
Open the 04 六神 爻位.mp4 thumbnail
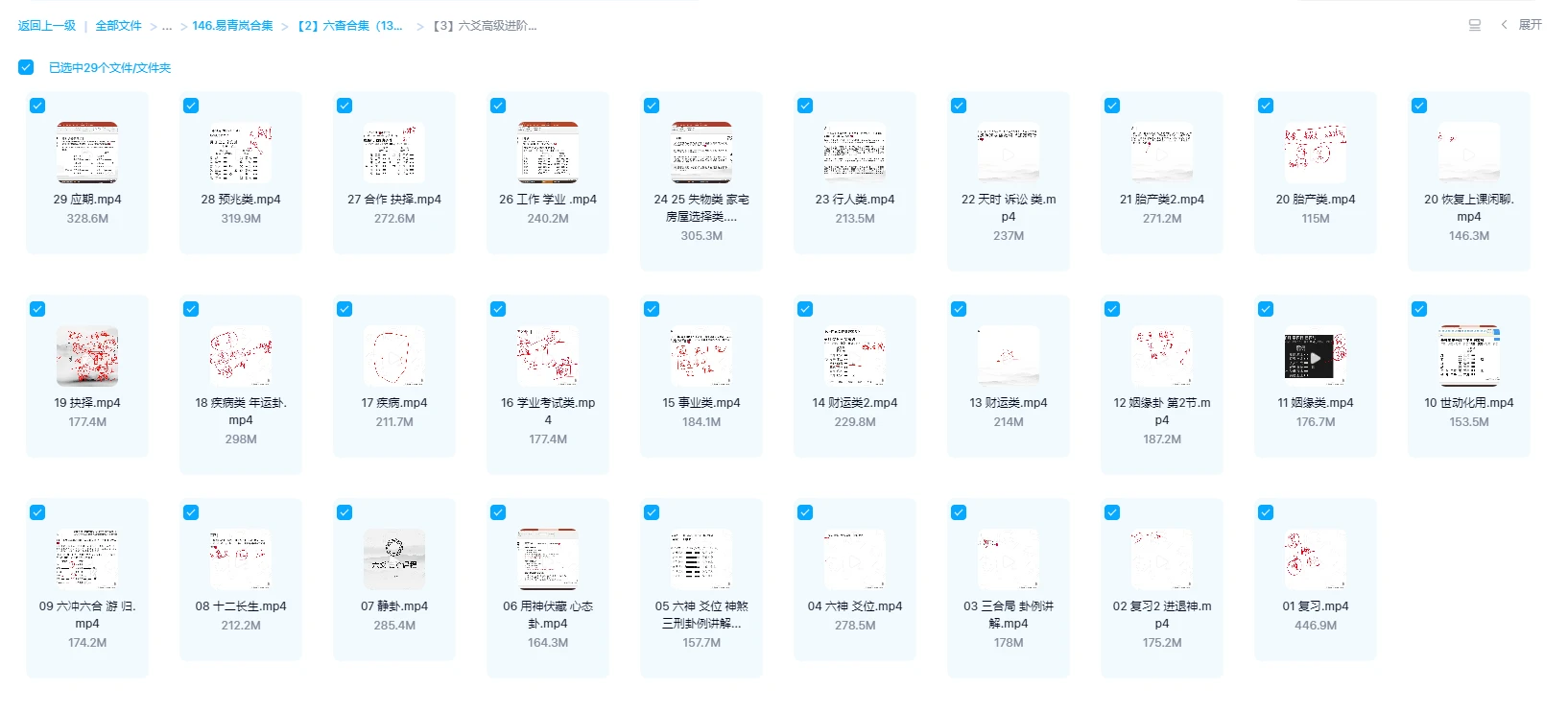(x=855, y=559)
